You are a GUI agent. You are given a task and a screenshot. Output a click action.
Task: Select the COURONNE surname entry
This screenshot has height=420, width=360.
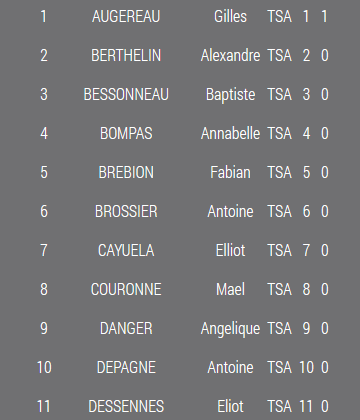[126, 289]
